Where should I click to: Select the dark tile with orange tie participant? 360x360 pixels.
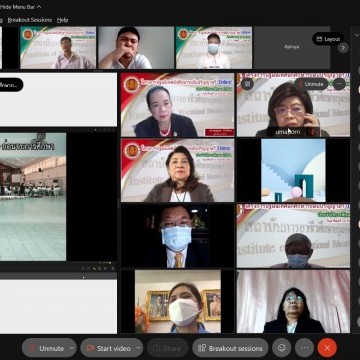[178, 236]
